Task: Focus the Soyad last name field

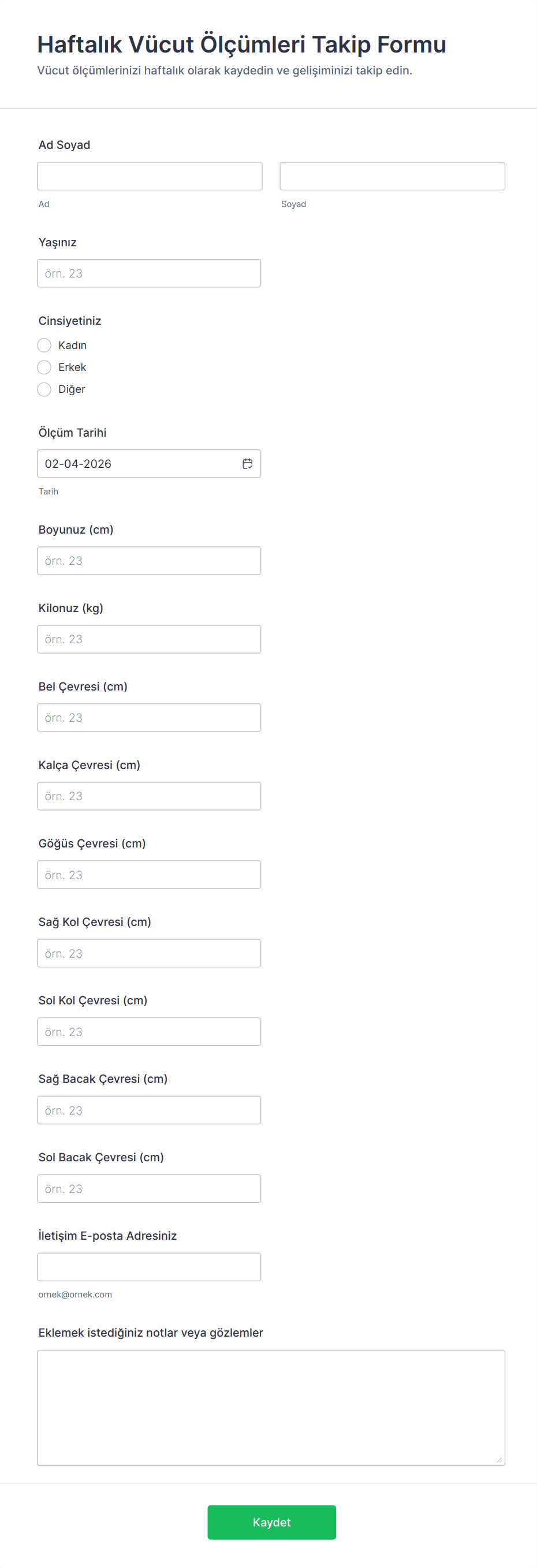Action: click(392, 176)
